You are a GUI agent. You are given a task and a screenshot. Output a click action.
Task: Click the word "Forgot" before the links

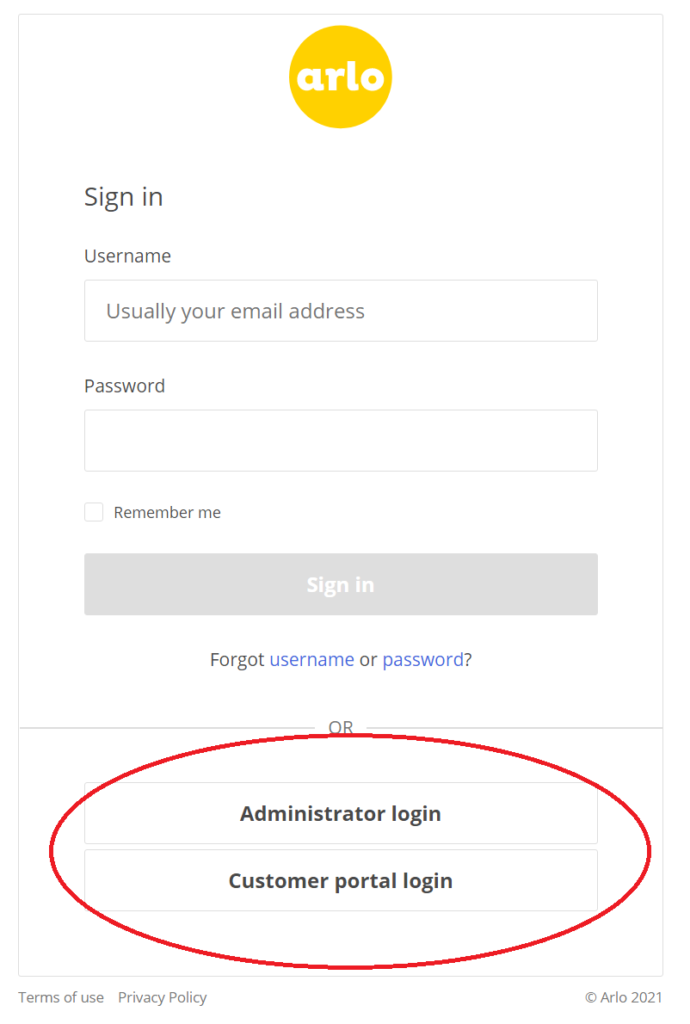(237, 659)
